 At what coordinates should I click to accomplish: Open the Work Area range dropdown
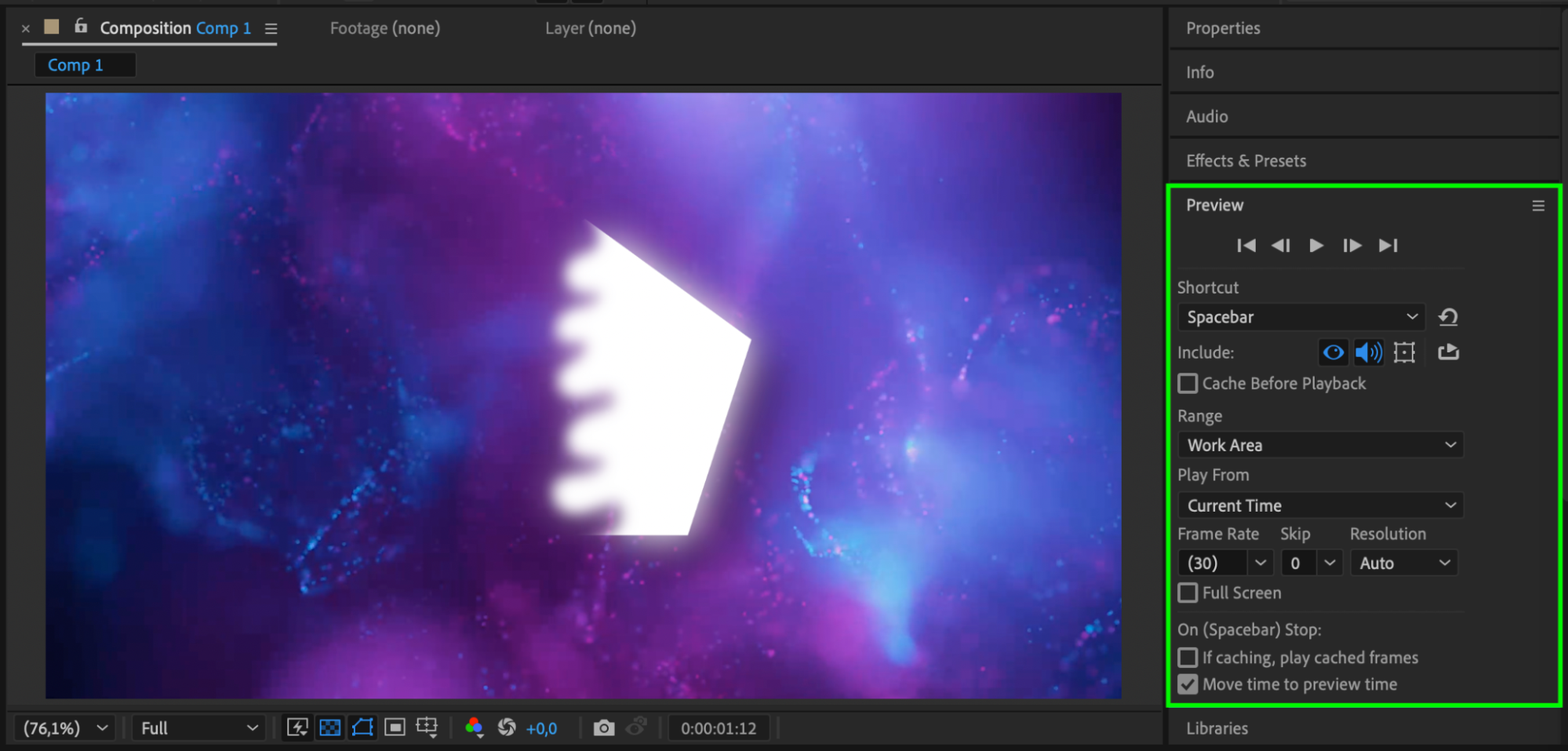point(1320,445)
